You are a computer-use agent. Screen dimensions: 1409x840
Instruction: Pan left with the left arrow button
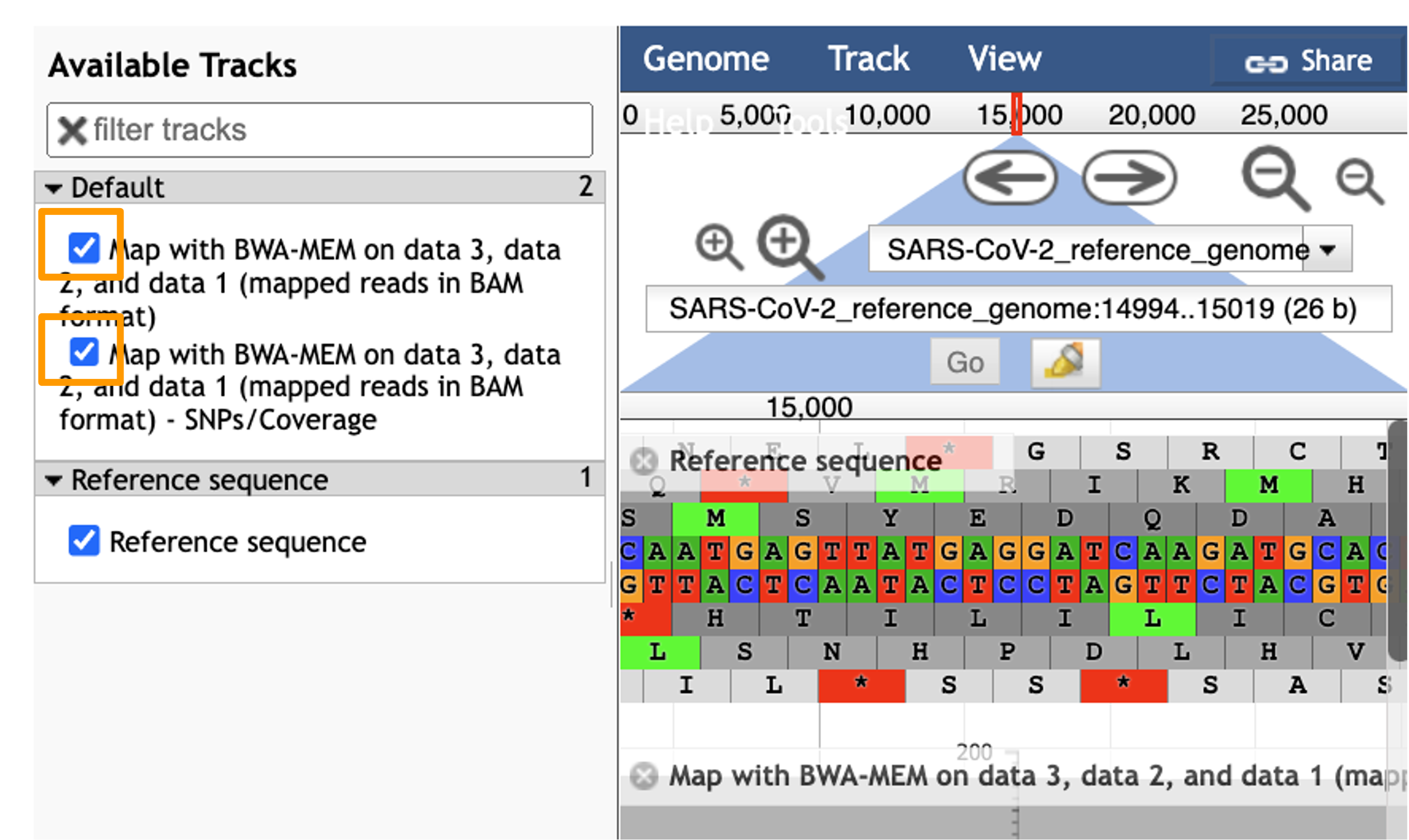coord(1011,178)
